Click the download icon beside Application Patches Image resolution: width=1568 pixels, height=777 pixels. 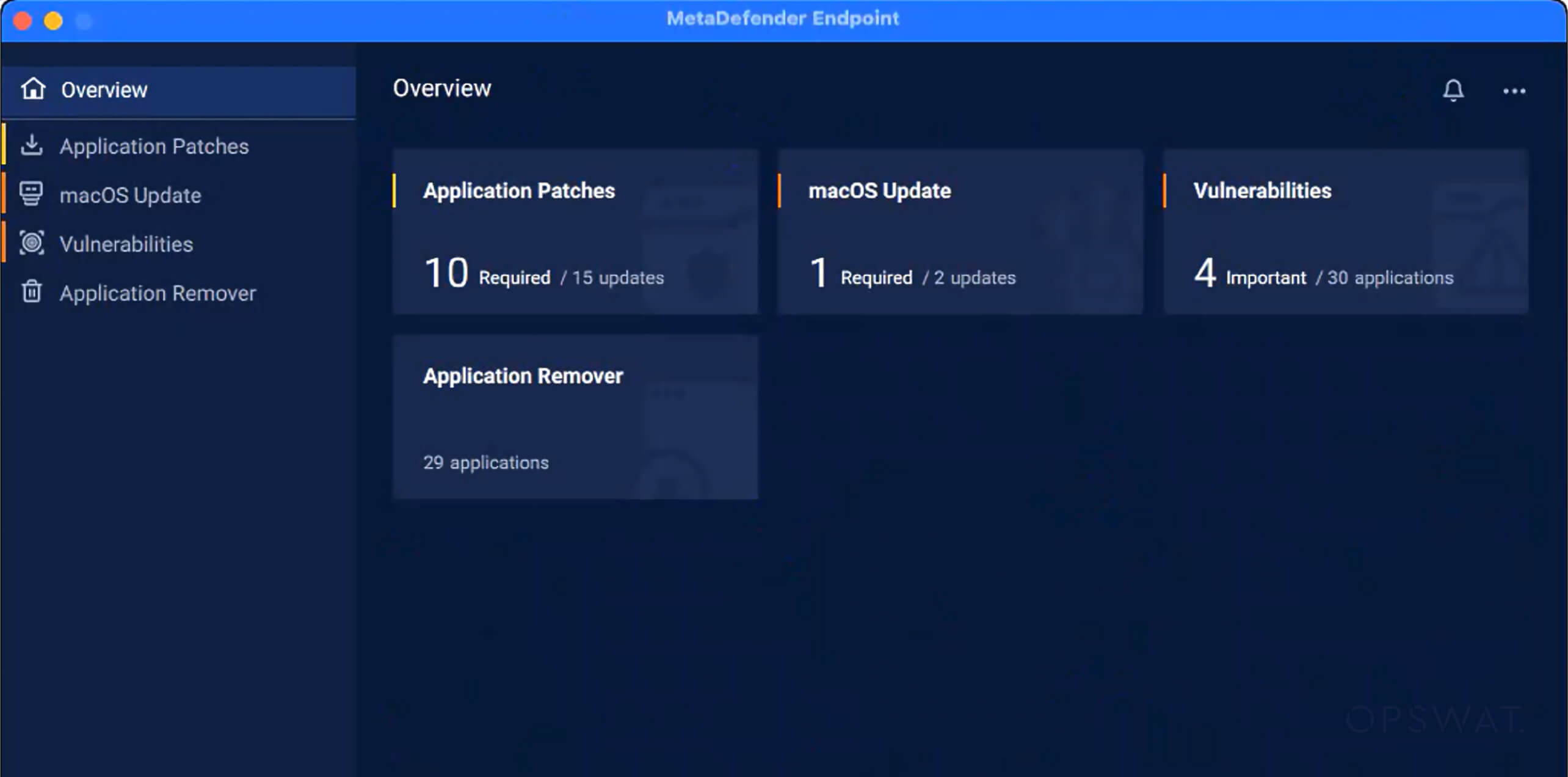click(x=32, y=145)
